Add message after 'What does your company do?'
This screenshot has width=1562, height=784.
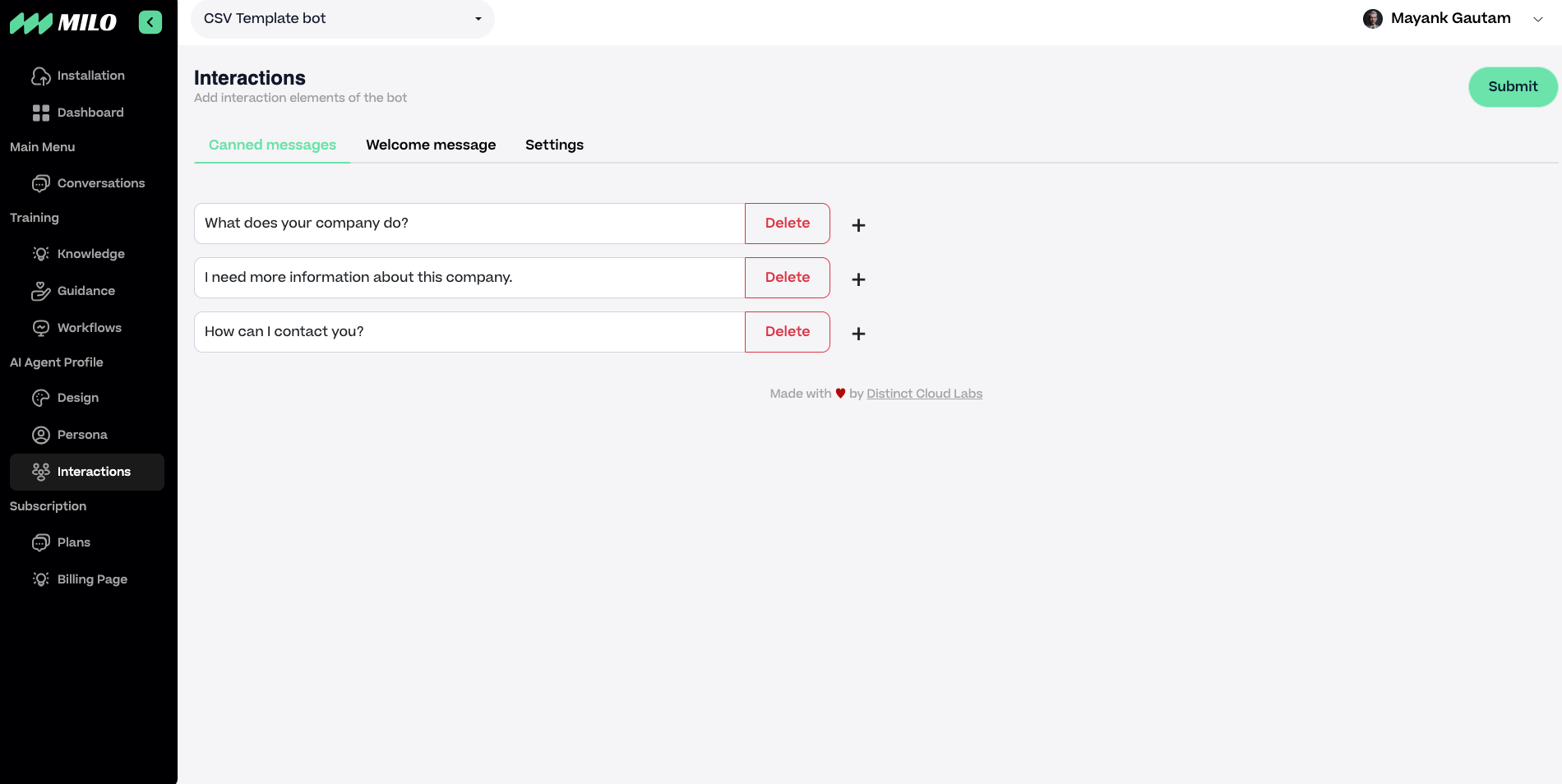click(858, 225)
